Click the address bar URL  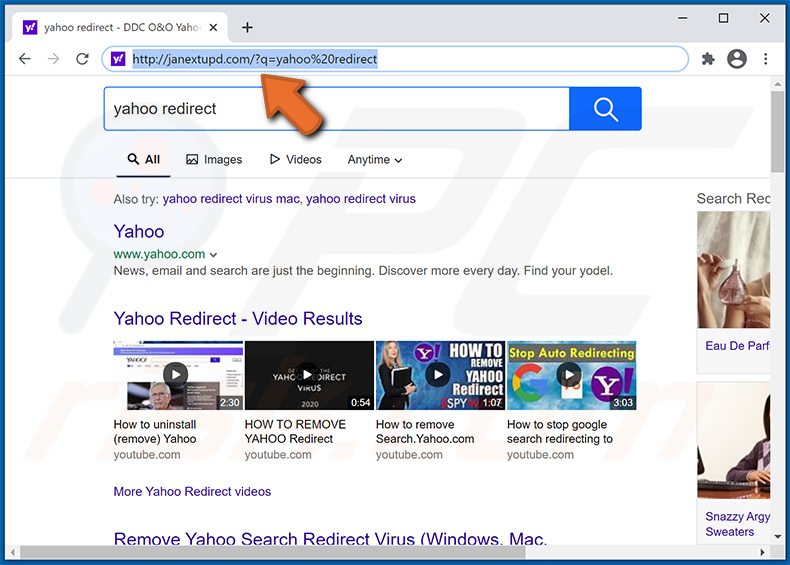click(x=254, y=59)
